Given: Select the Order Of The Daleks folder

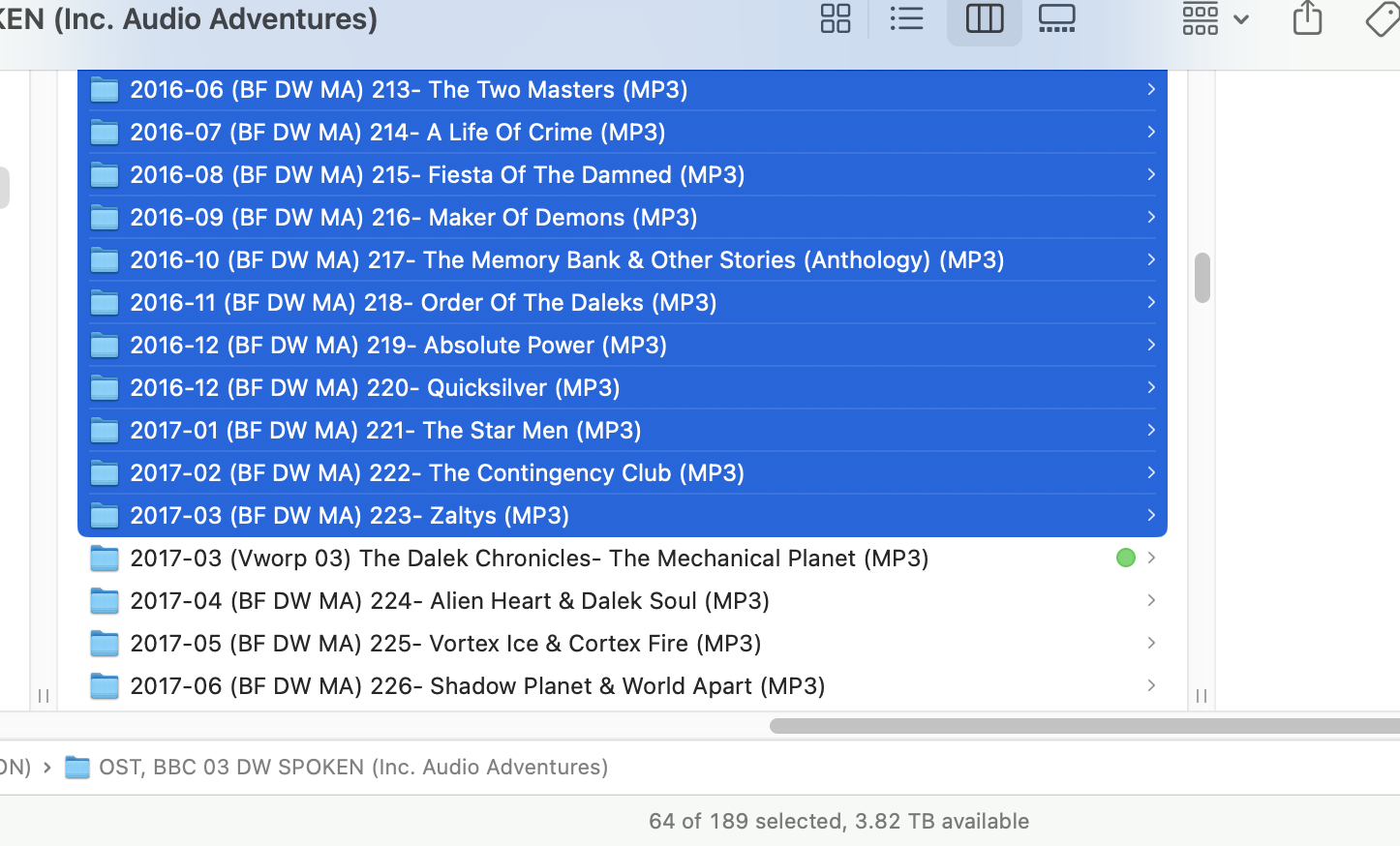Looking at the screenshot, I should (x=423, y=302).
